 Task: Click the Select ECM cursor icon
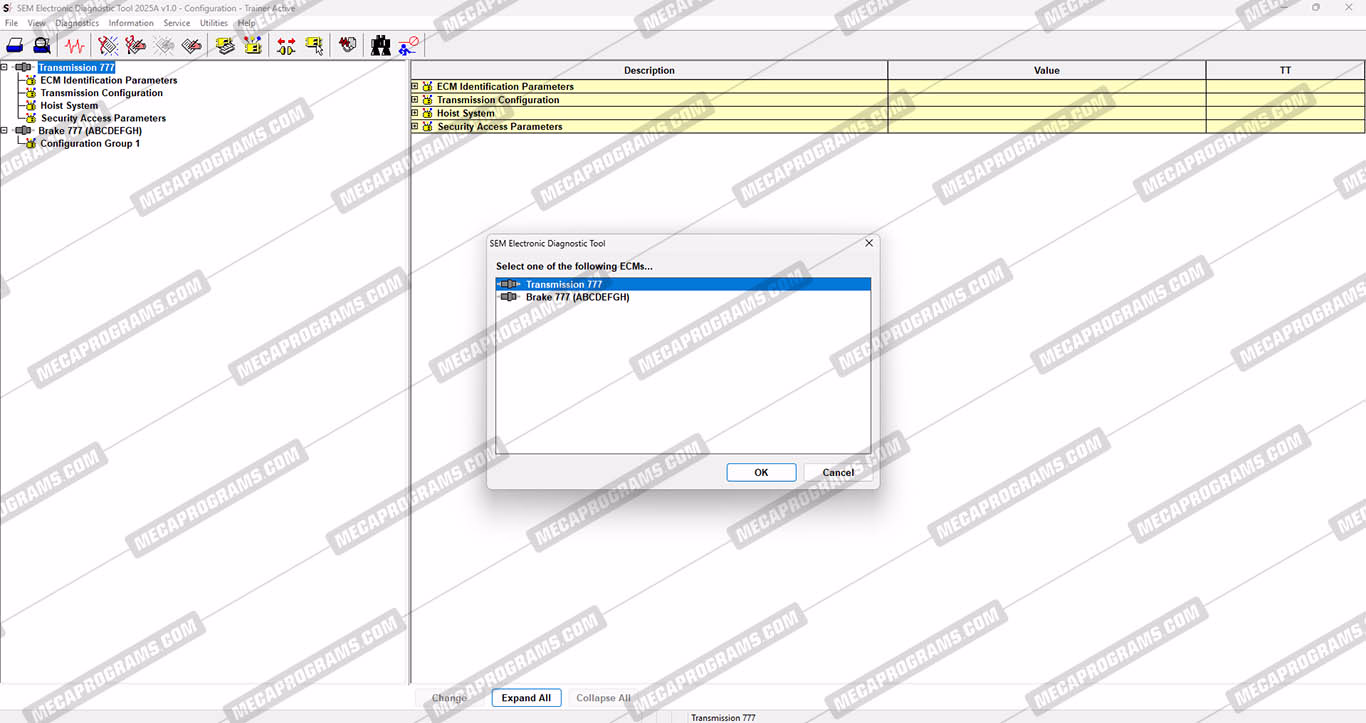(x=314, y=45)
